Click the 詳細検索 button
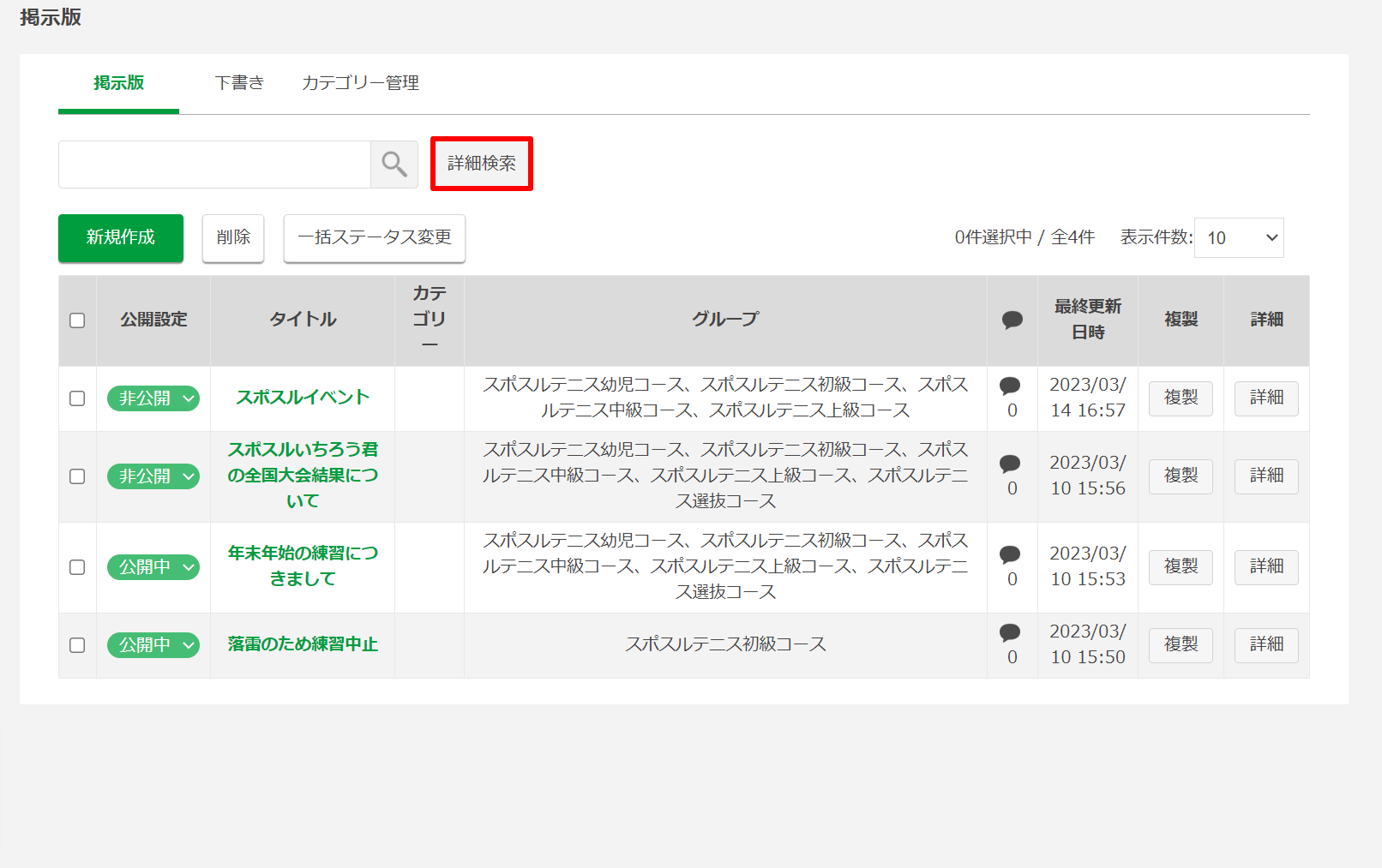Image resolution: width=1382 pixels, height=868 pixels. pyautogui.click(x=482, y=164)
